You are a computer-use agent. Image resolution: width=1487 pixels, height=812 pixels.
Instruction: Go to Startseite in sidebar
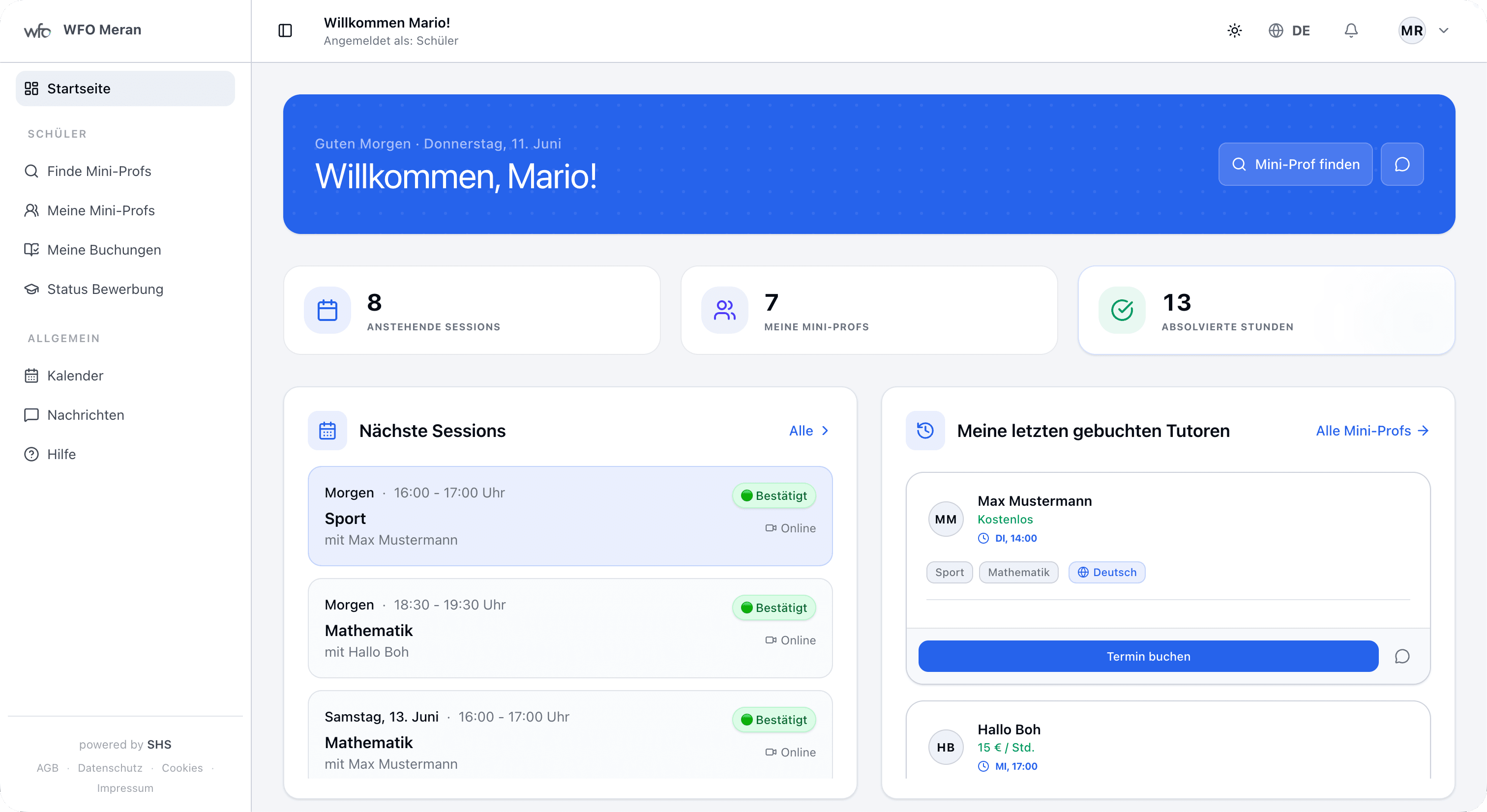coord(125,88)
